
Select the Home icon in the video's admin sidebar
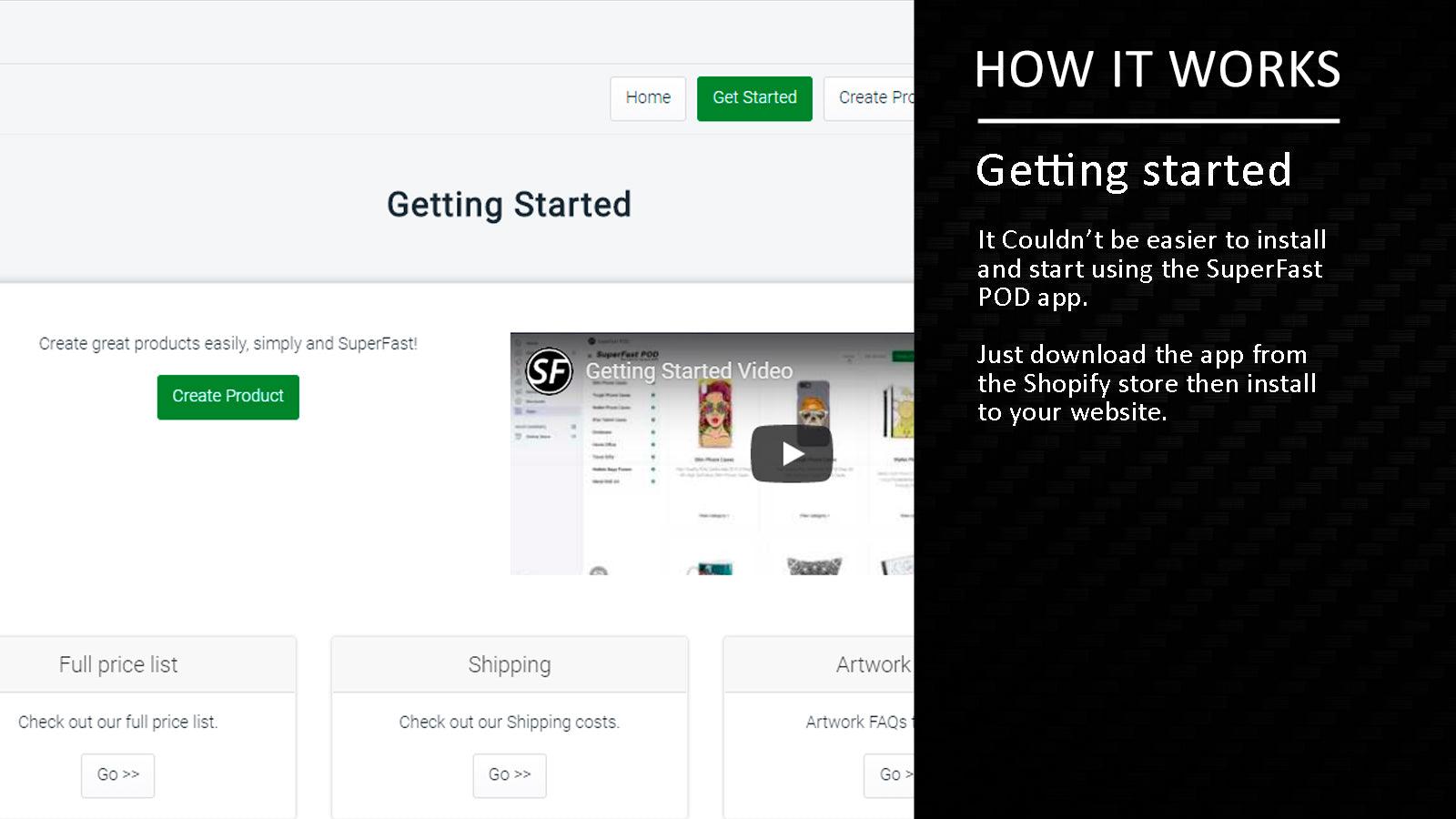(x=518, y=342)
